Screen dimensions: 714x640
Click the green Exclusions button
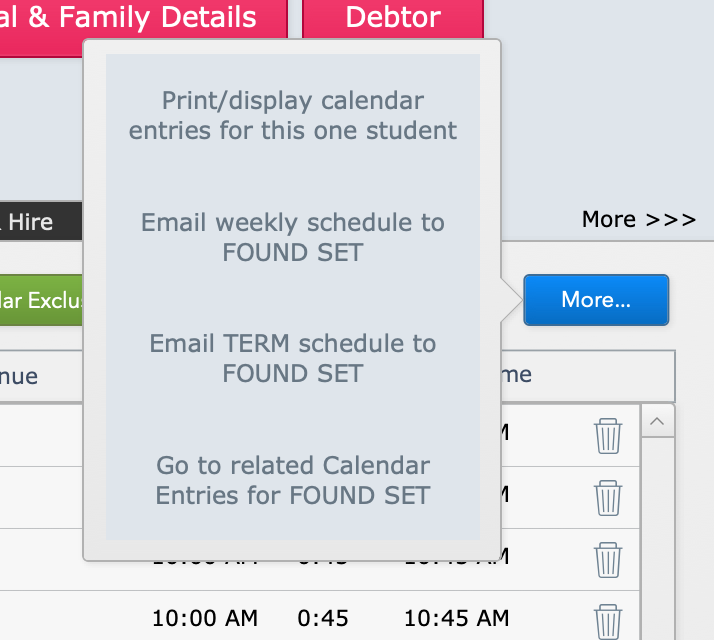[41, 300]
